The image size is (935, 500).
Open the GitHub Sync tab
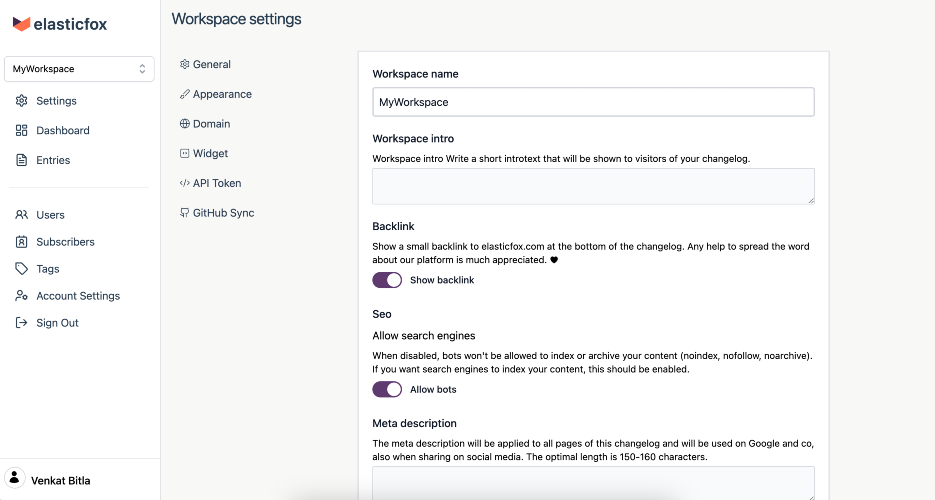pyautogui.click(x=217, y=213)
